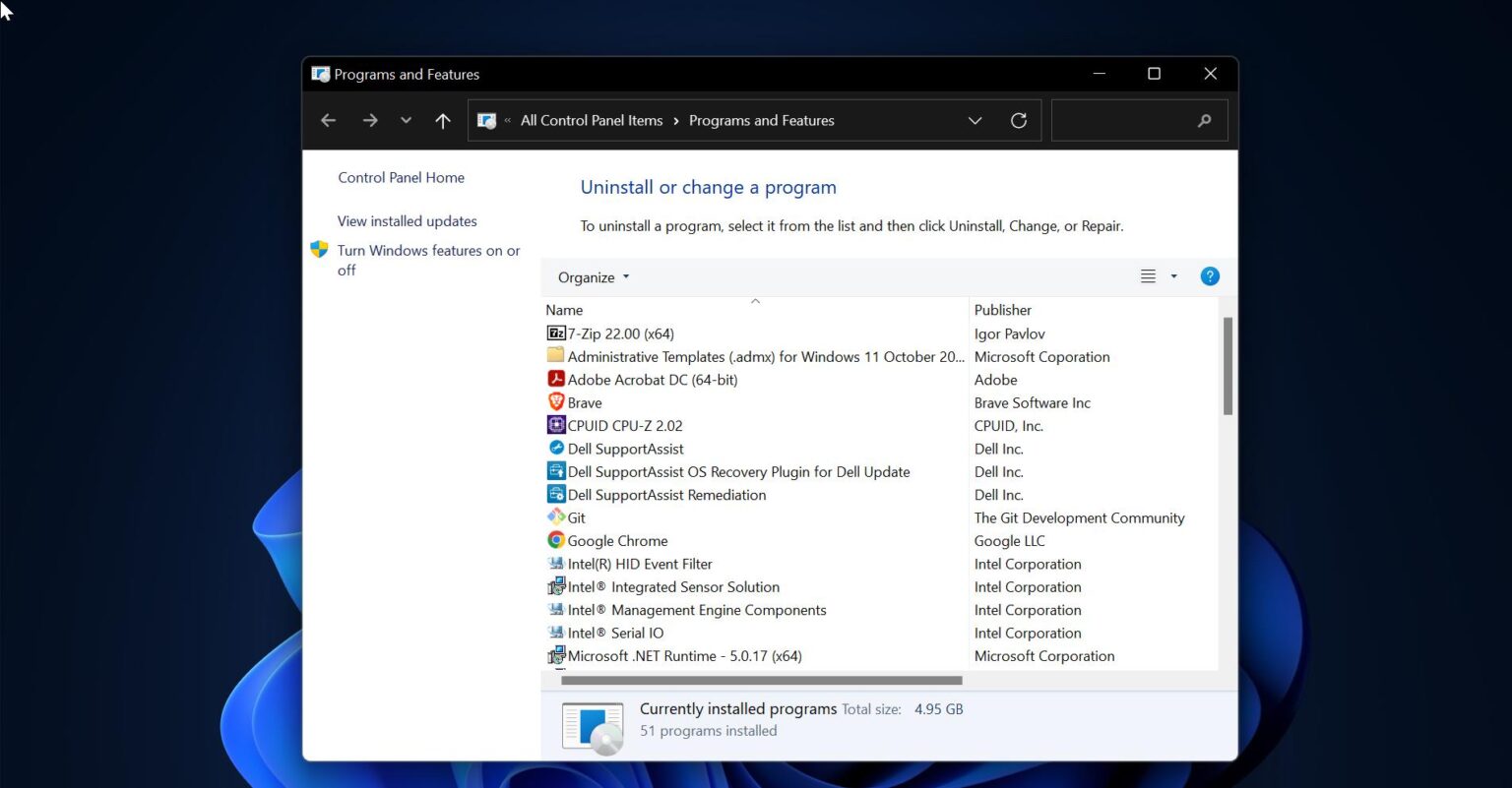This screenshot has height=788, width=1512.
Task: Select the Adobe Acrobat DC icon
Action: (x=556, y=380)
